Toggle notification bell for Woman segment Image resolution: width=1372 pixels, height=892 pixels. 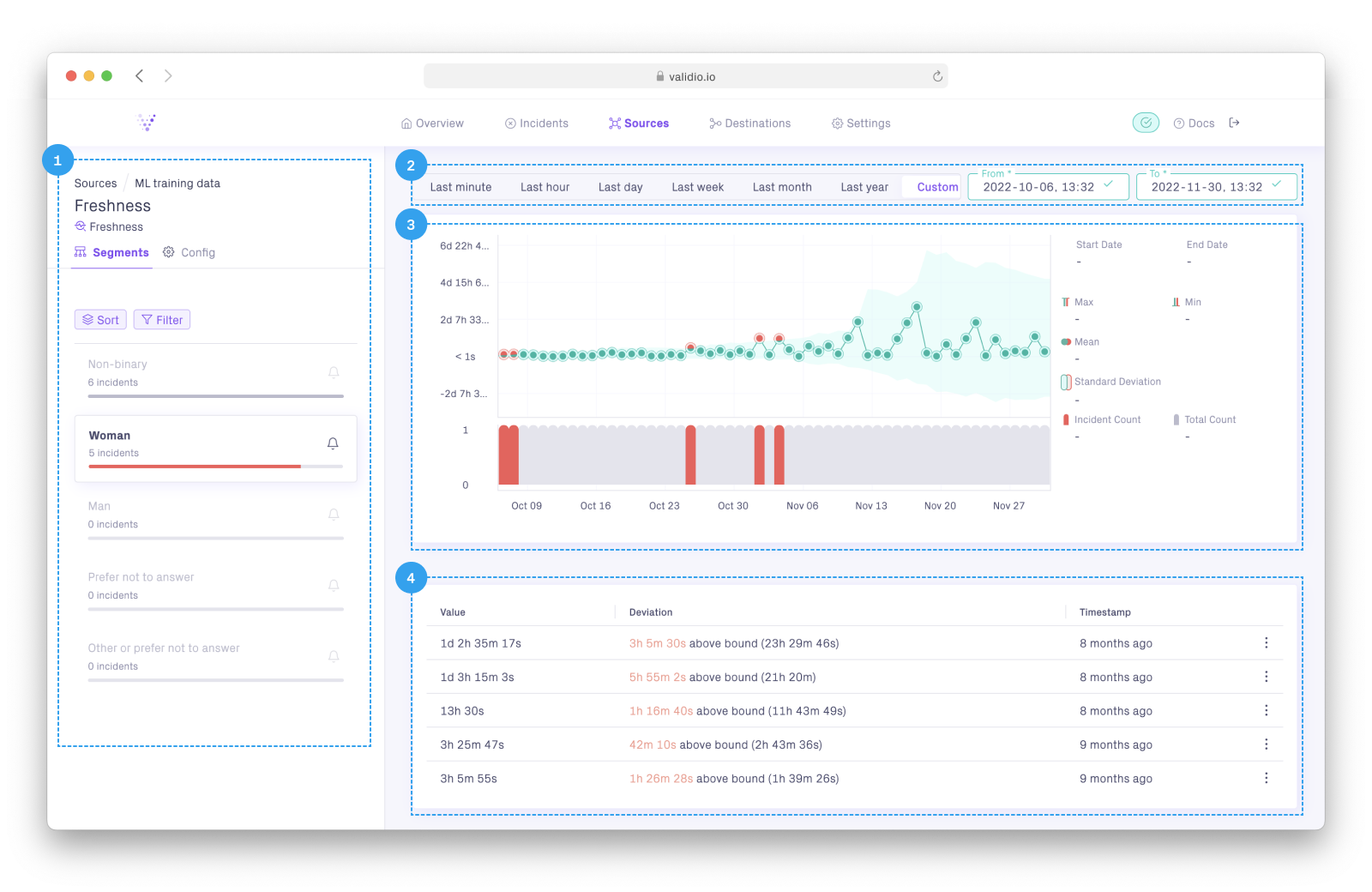coord(333,443)
